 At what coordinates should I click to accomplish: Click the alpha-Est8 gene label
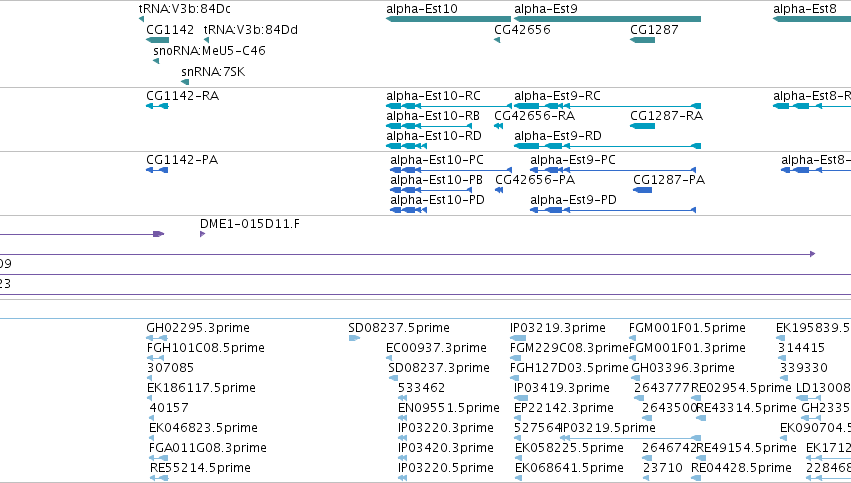pyautogui.click(x=805, y=9)
